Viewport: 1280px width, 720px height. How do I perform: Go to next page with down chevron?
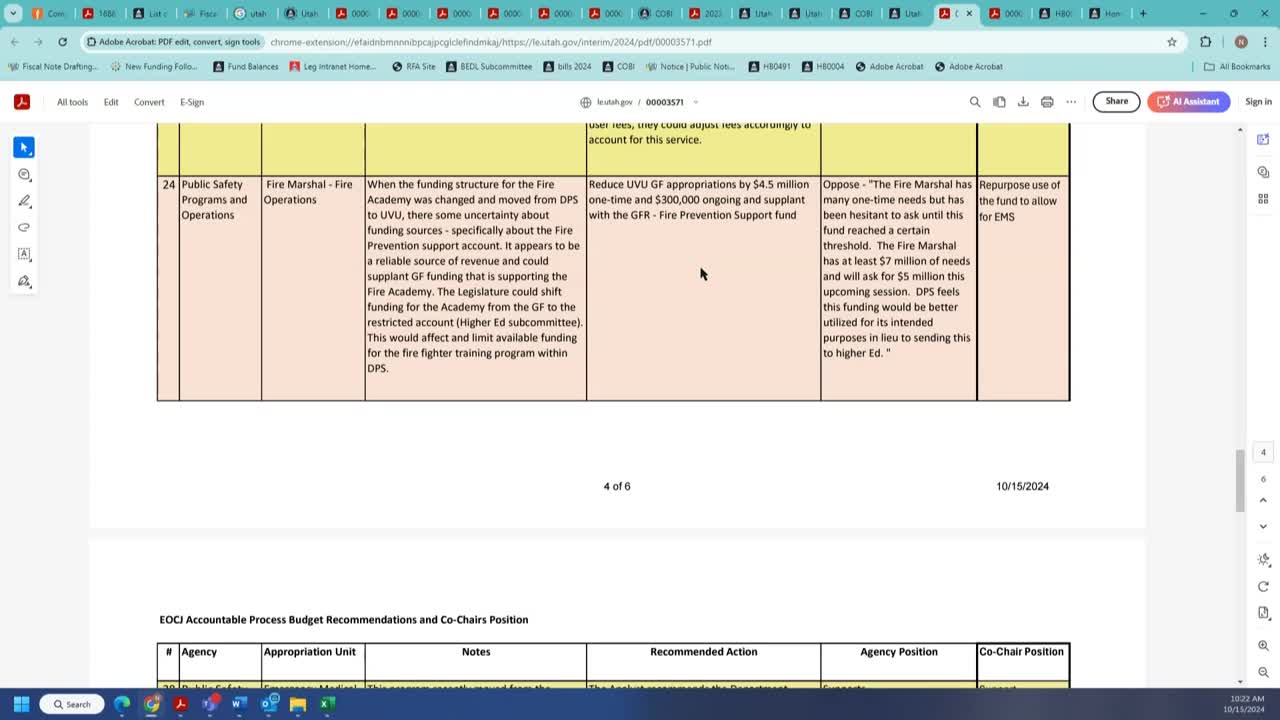(x=1263, y=526)
